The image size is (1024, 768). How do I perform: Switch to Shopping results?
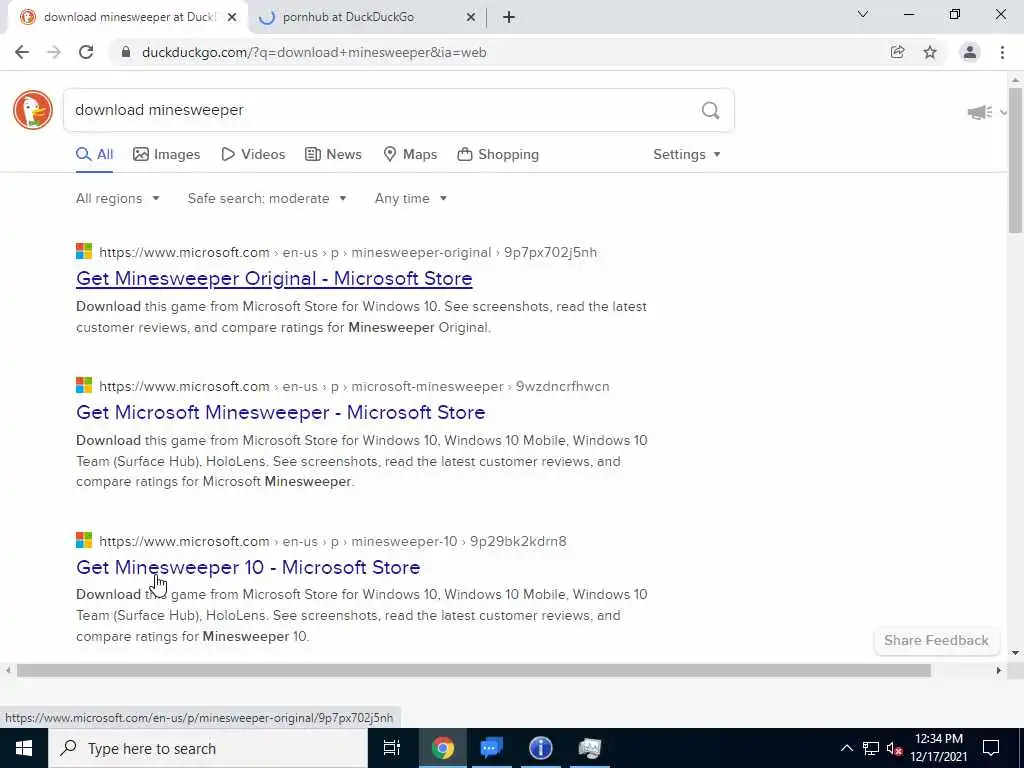point(498,155)
